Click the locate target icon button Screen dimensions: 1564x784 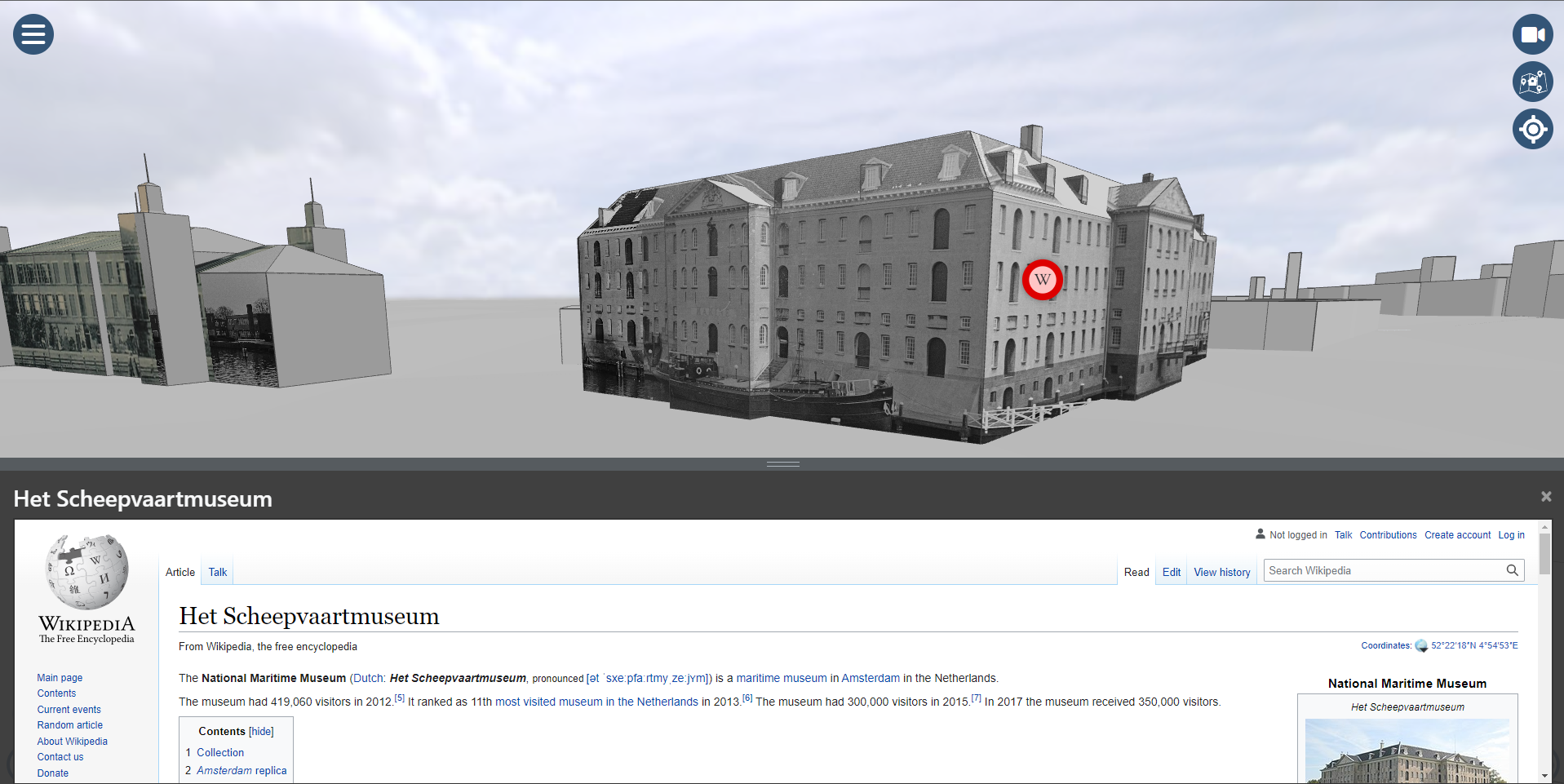pyautogui.click(x=1532, y=129)
